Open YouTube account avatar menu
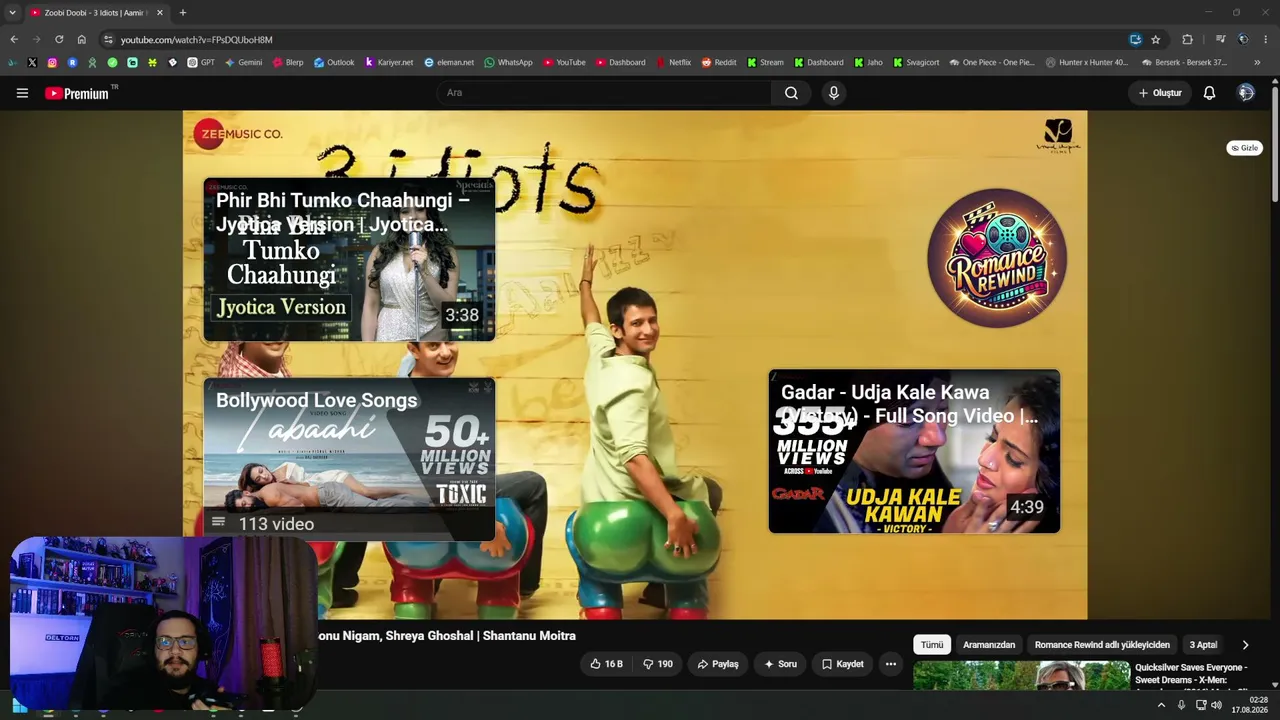 [x=1246, y=93]
